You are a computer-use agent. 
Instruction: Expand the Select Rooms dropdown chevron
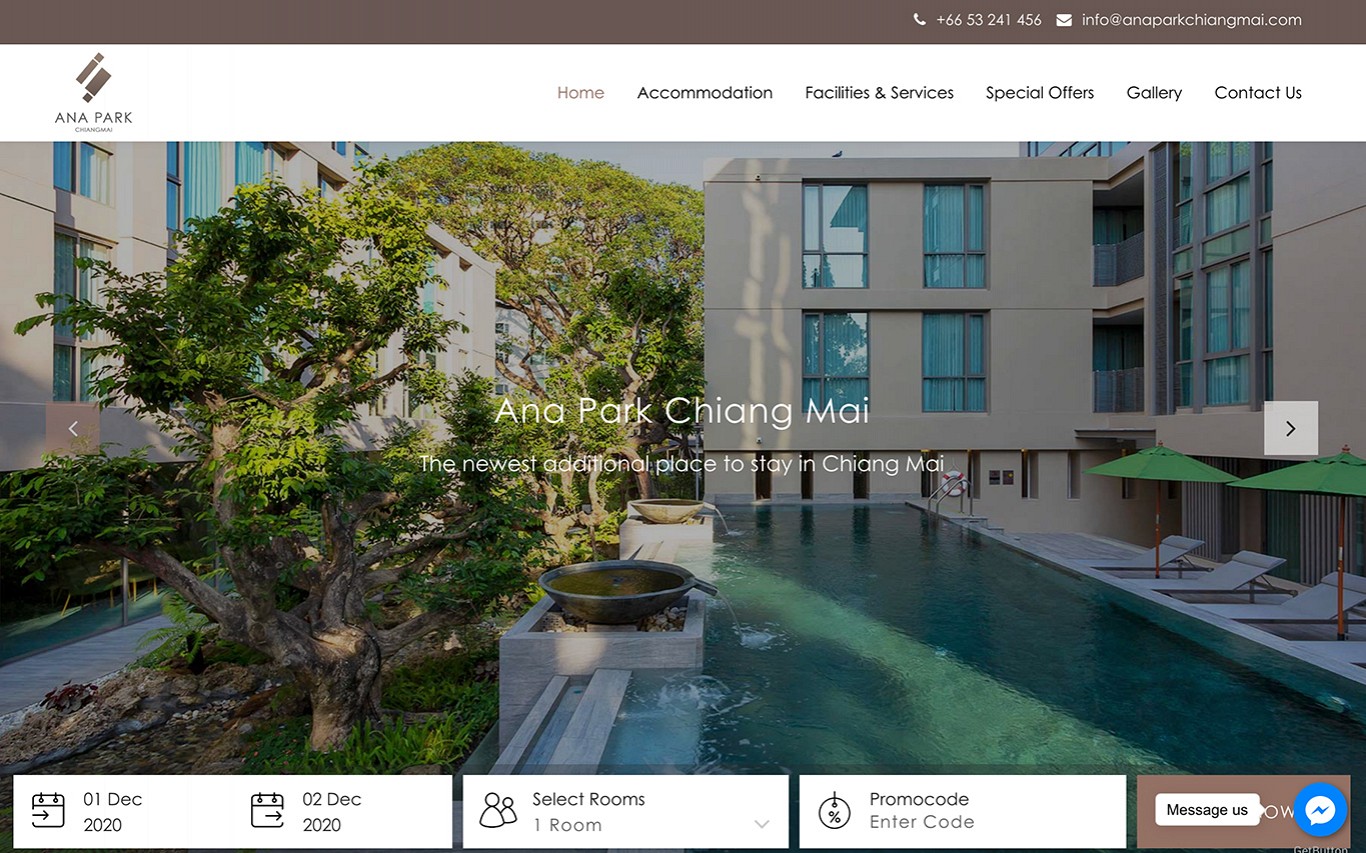(x=762, y=824)
